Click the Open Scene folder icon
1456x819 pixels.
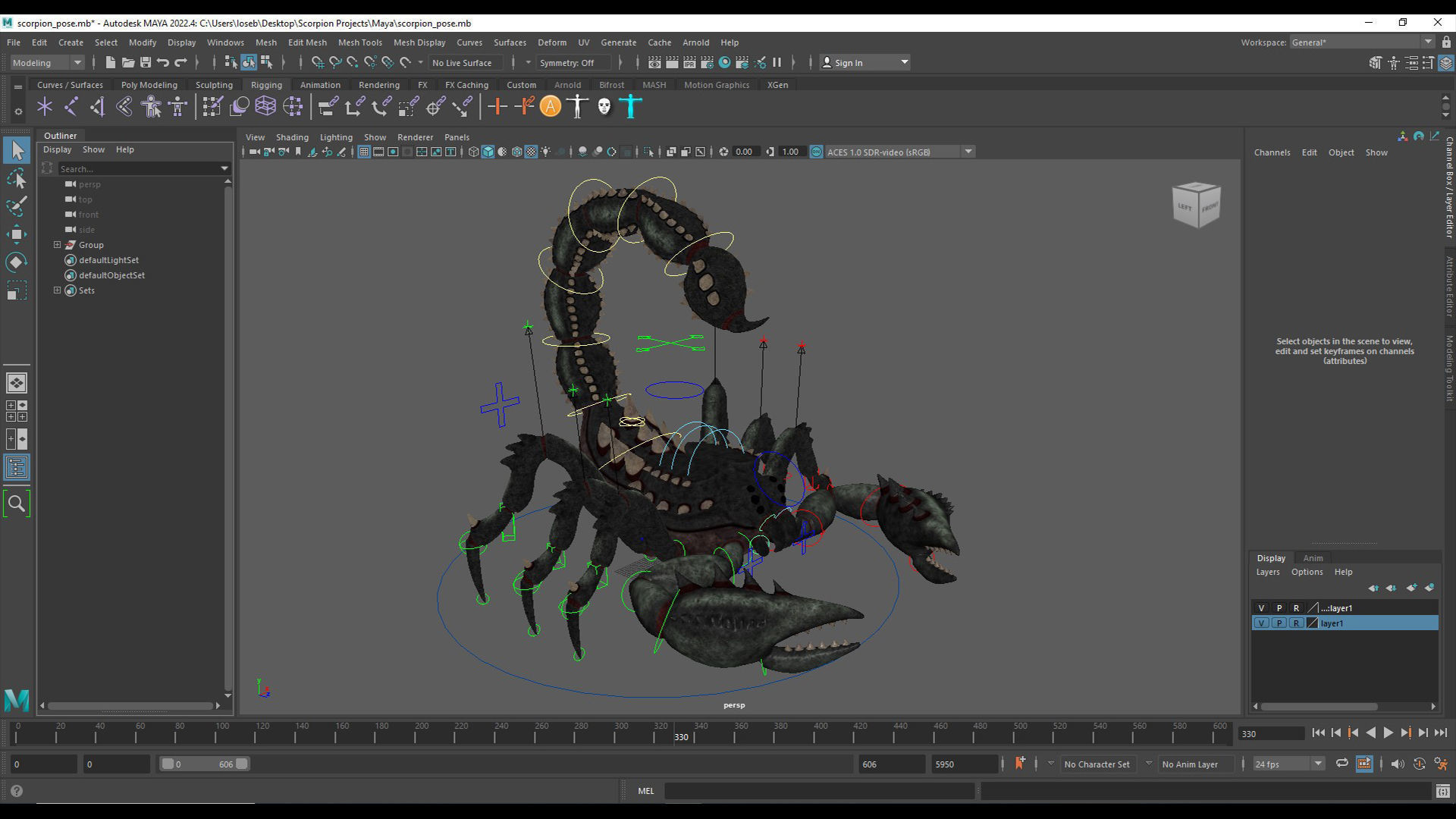pos(128,62)
